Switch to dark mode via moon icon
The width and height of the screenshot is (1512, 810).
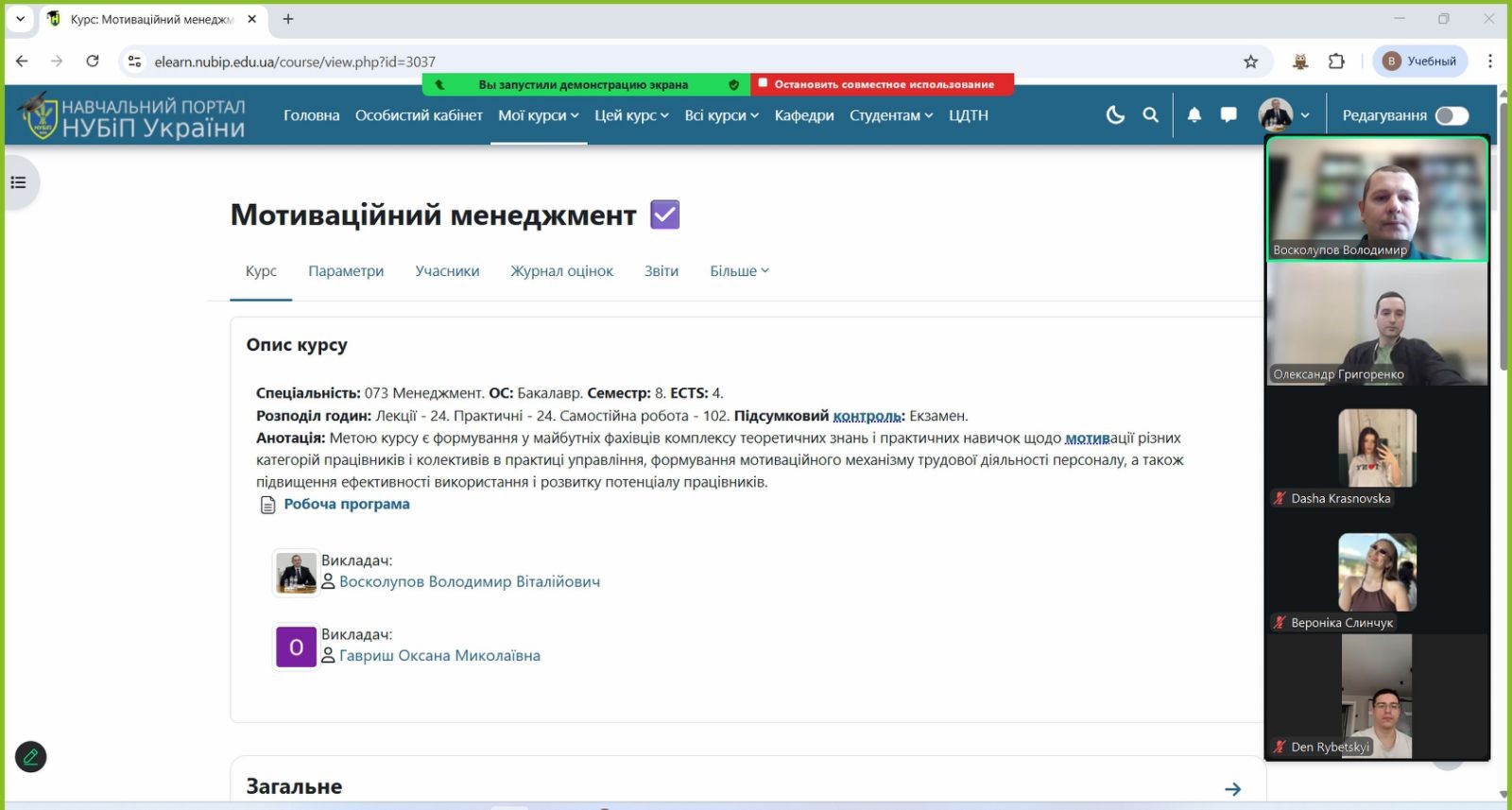coord(1115,115)
